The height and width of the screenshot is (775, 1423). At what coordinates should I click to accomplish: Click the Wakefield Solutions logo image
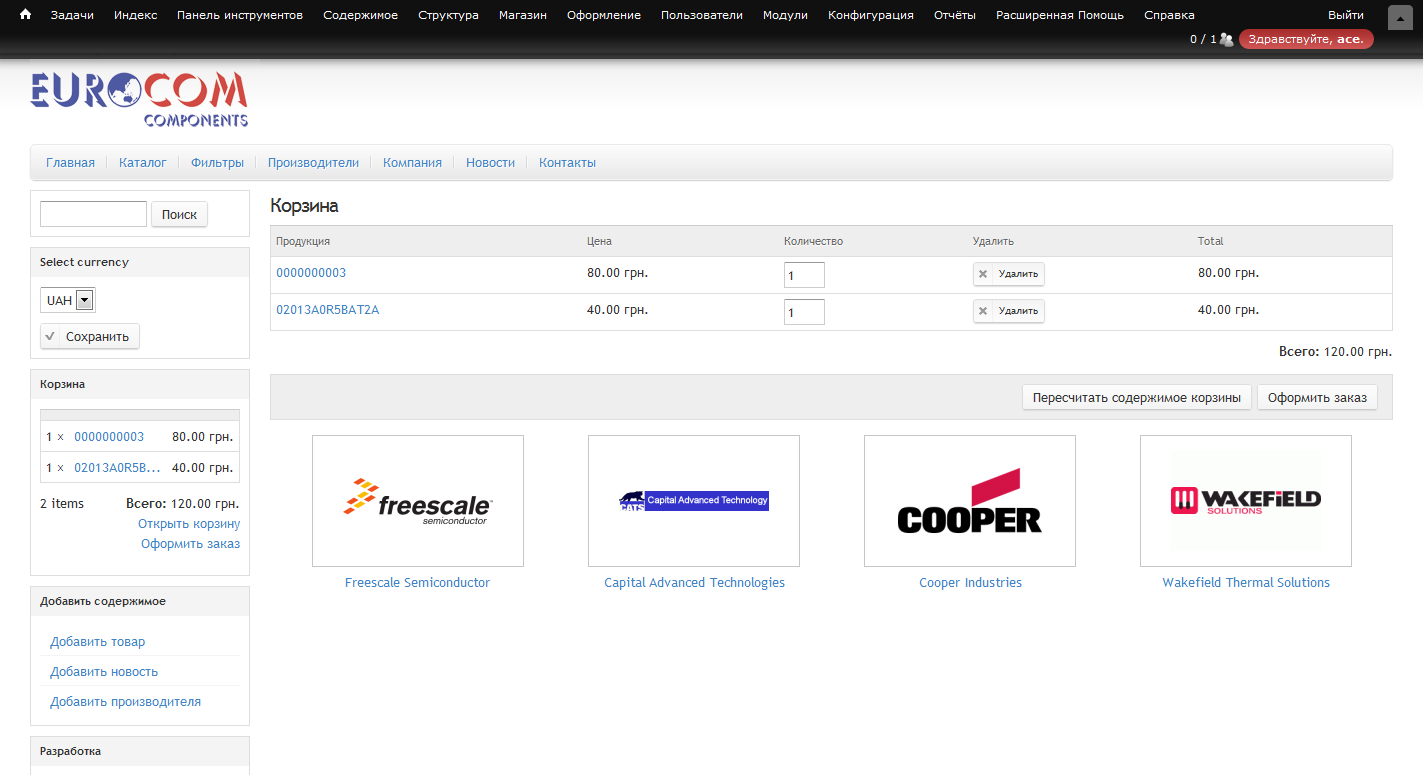(1245, 501)
